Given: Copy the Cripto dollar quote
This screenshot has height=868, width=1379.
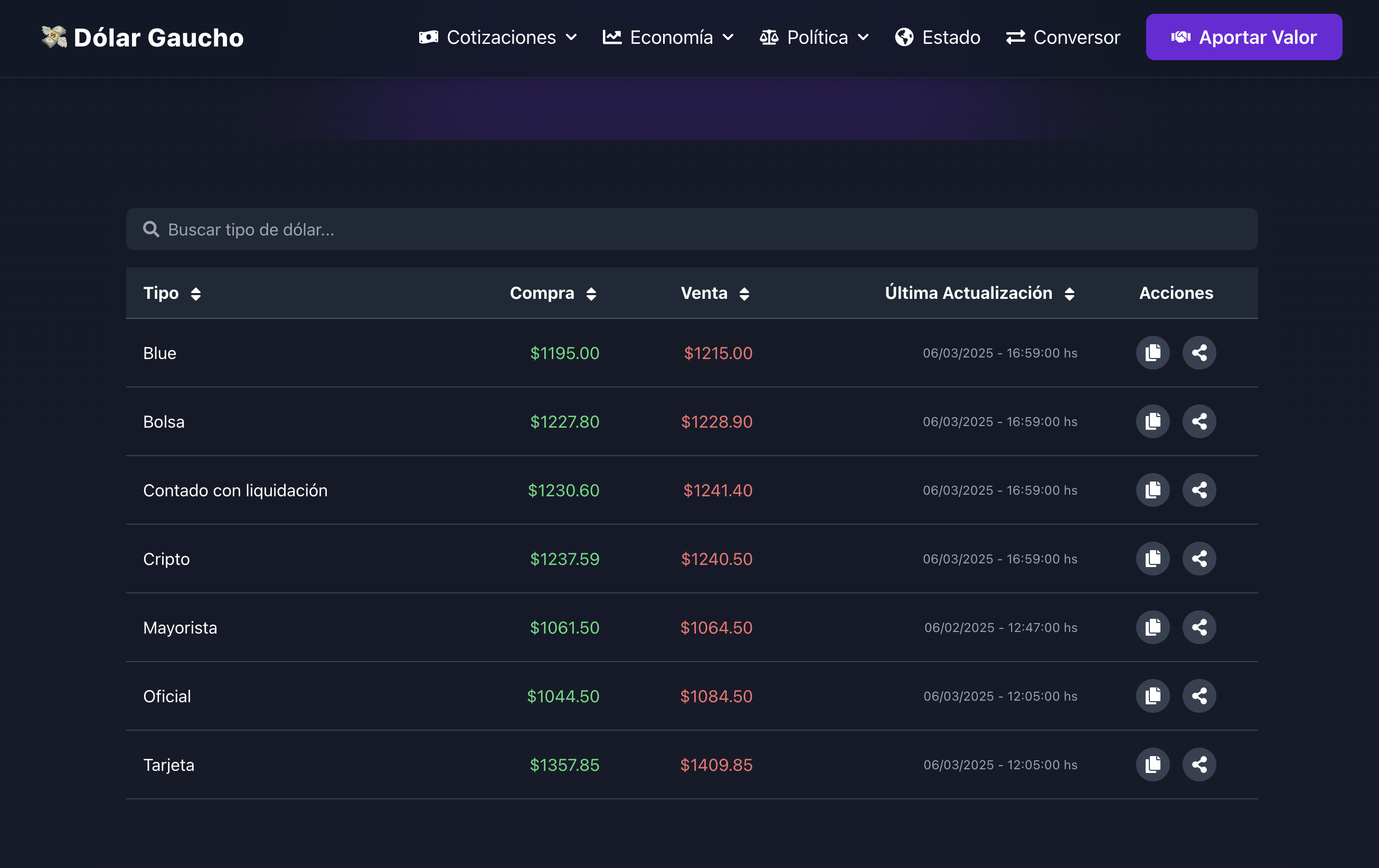Looking at the screenshot, I should 1153,559.
